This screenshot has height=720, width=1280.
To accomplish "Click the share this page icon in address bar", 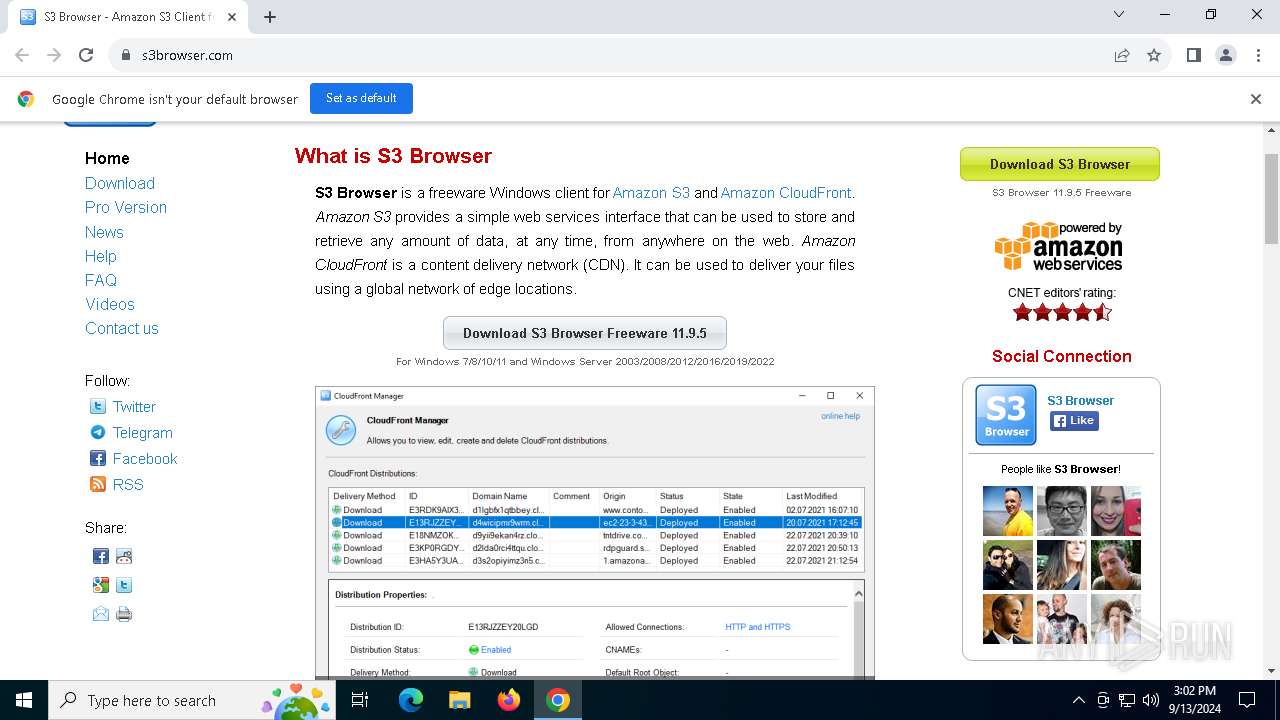I will click(1122, 55).
